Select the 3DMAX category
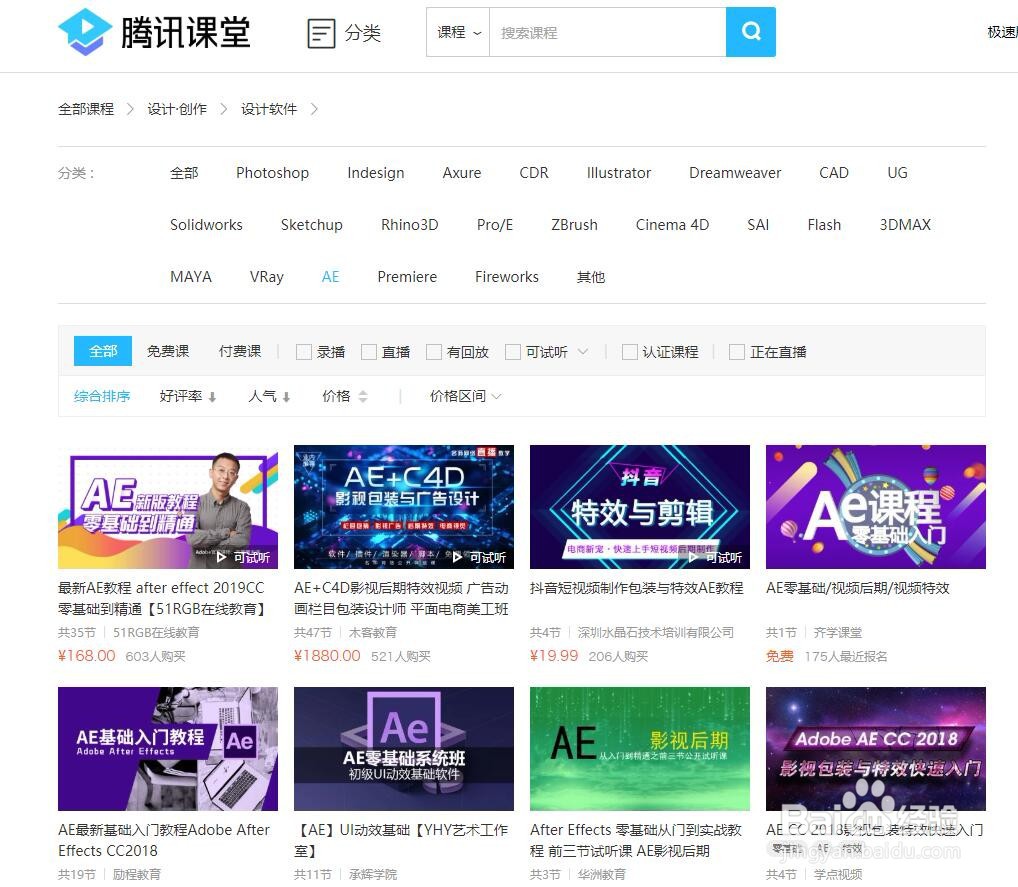 pos(905,225)
